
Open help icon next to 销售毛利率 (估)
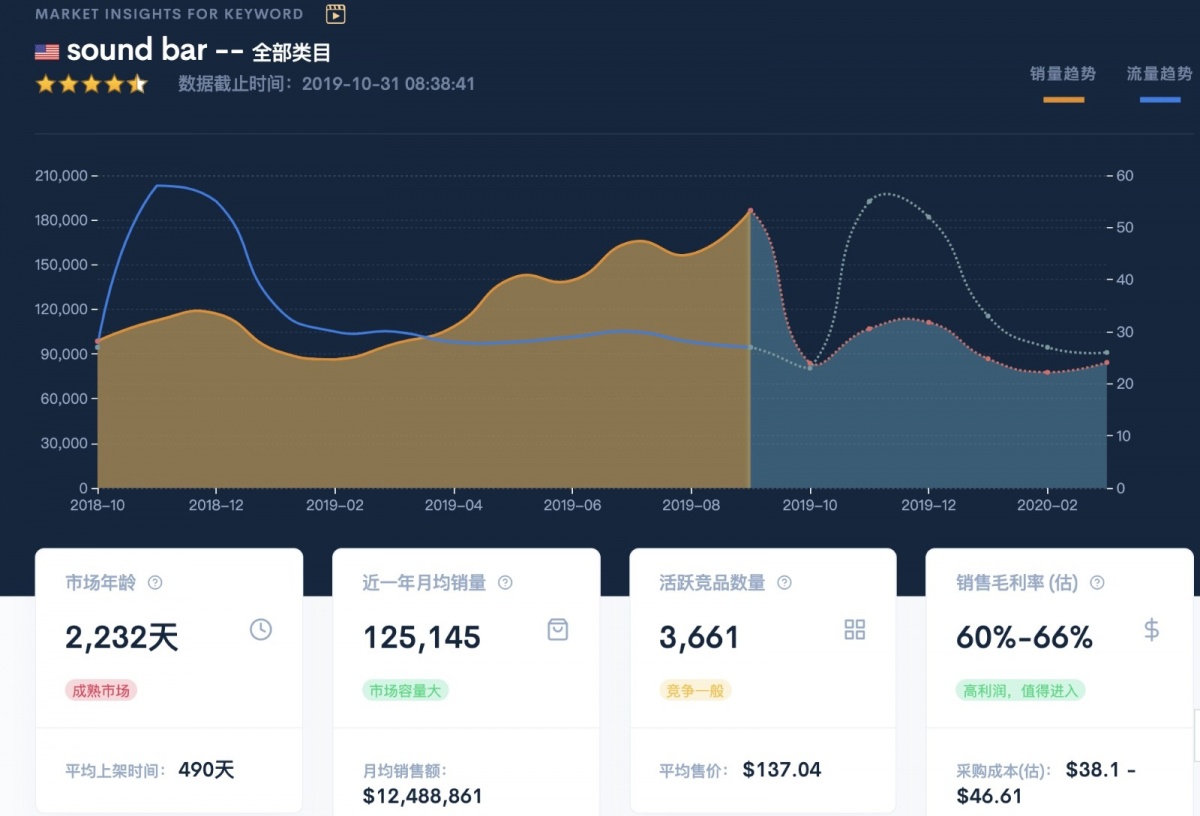[x=1097, y=583]
